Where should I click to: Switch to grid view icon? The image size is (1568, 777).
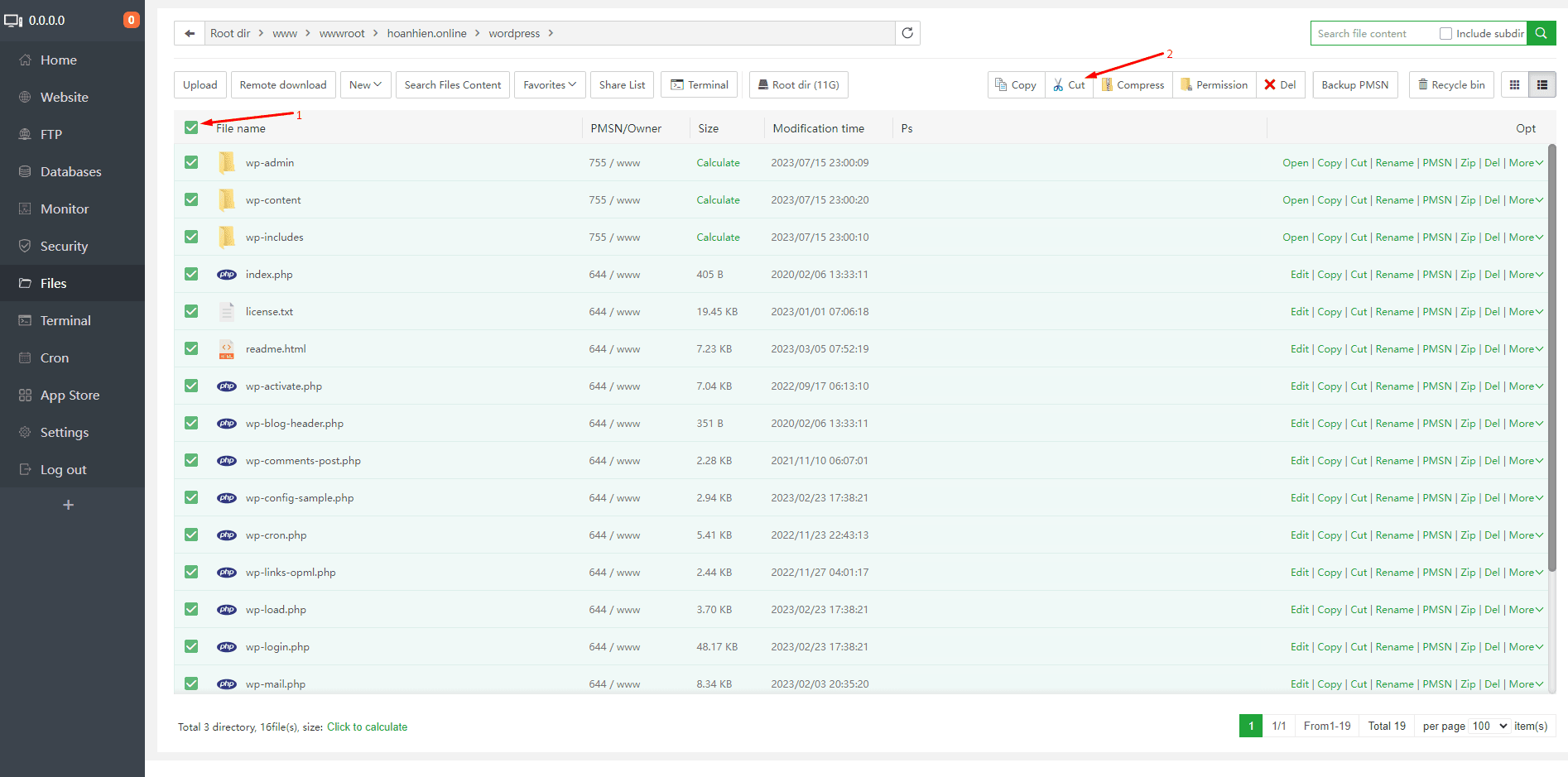(x=1514, y=84)
